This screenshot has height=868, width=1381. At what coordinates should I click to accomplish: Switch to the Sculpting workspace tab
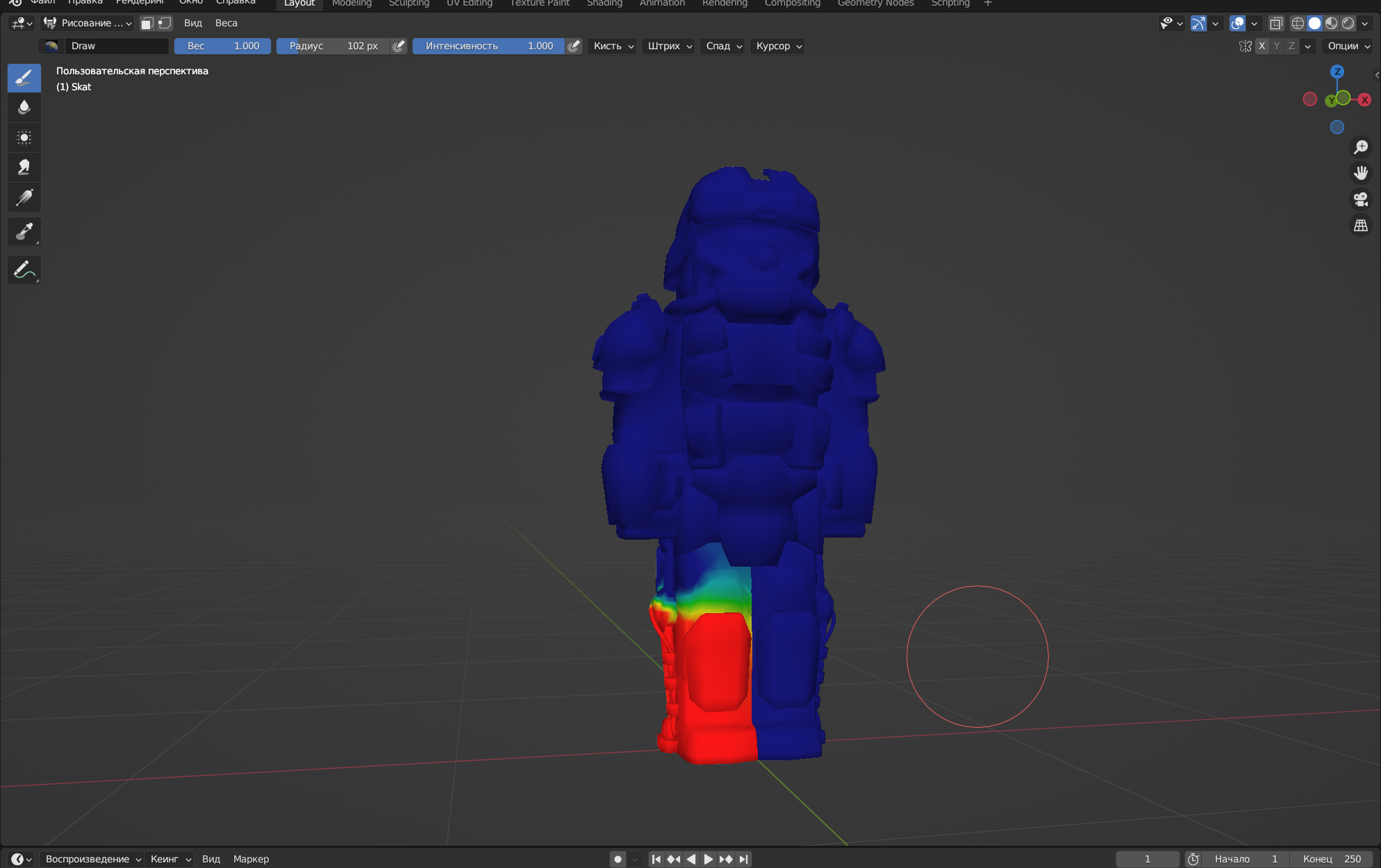[409, 3]
